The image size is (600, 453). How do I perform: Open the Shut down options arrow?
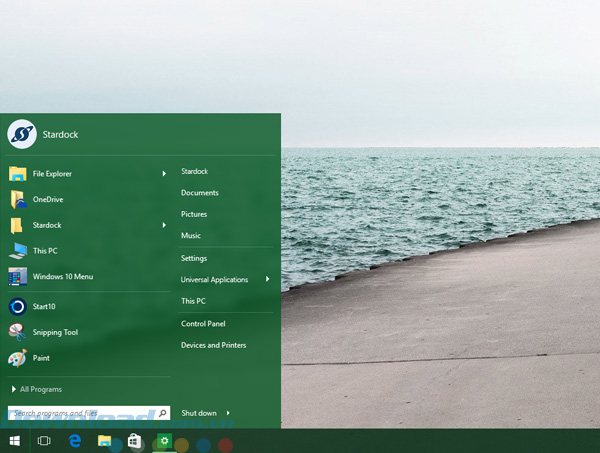coord(228,413)
